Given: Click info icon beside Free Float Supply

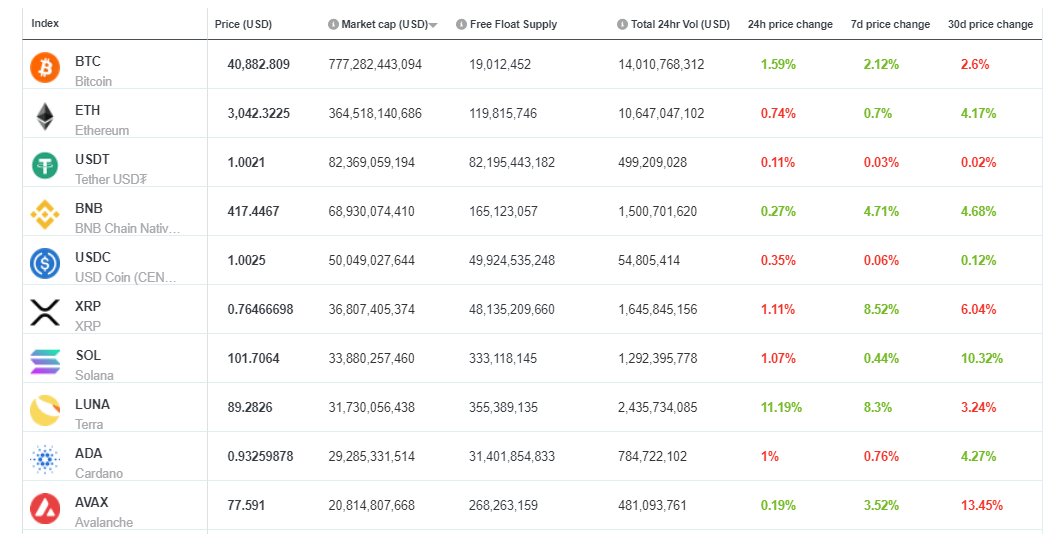Looking at the screenshot, I should pos(461,24).
